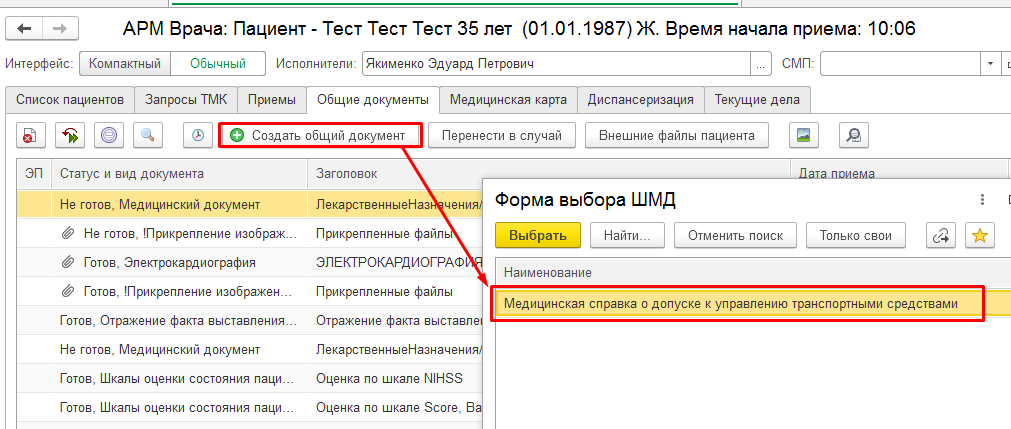Viewport: 1011px width, 429px height.
Task: Click the round stamp icon in toolbar
Action: pos(108,135)
